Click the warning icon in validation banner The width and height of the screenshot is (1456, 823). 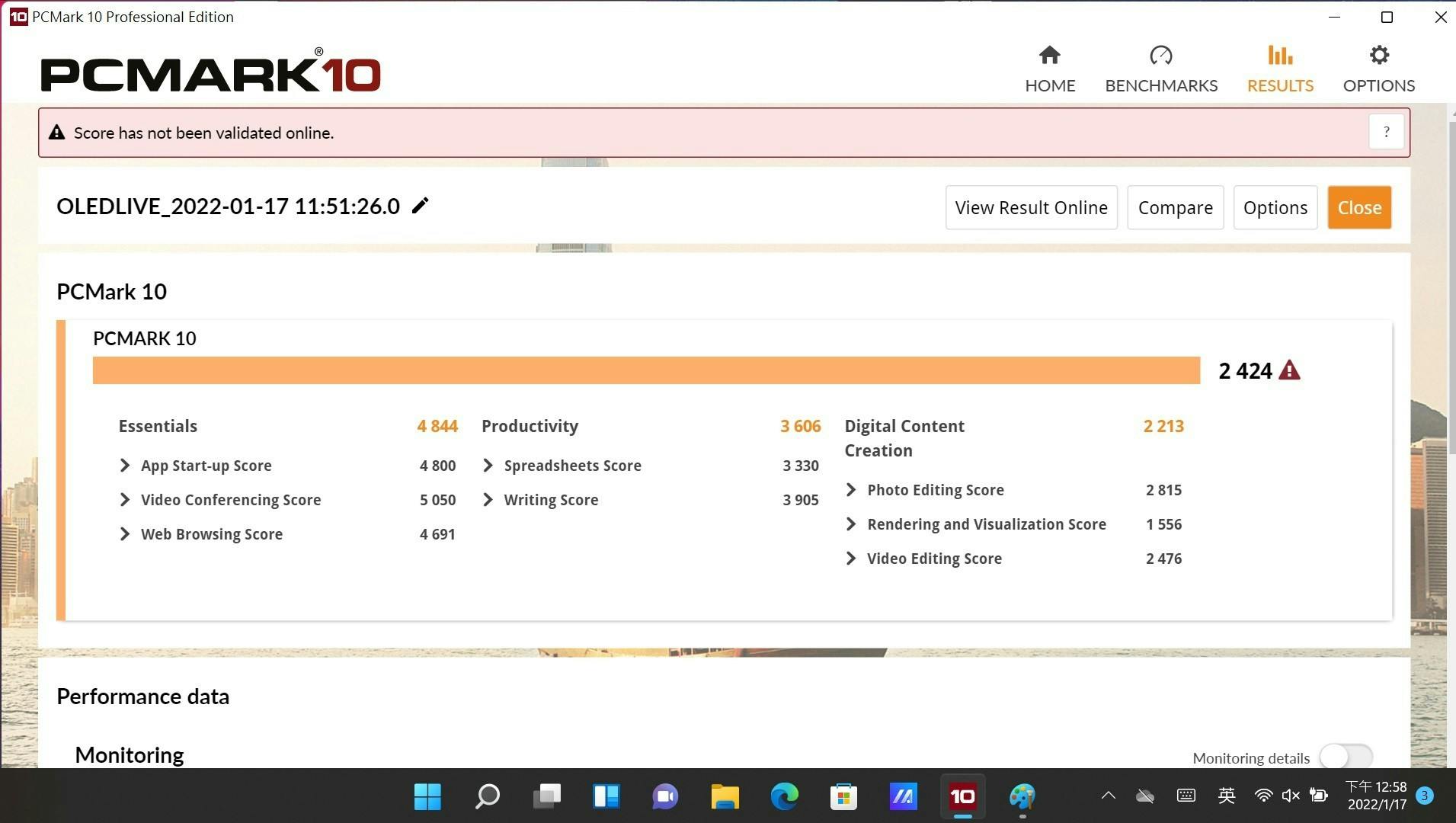tap(56, 133)
